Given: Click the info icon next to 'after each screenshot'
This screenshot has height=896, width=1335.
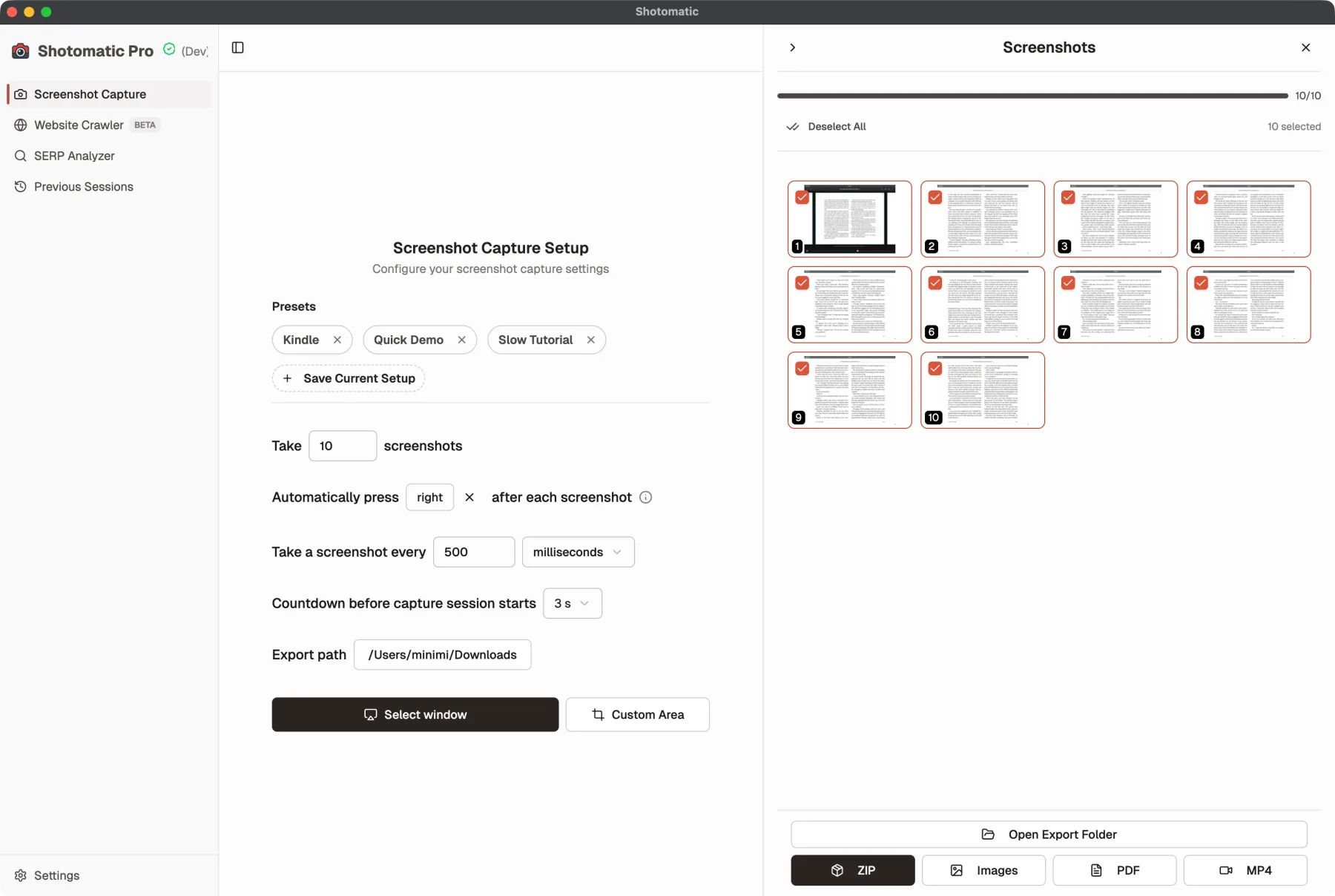Looking at the screenshot, I should tap(645, 497).
